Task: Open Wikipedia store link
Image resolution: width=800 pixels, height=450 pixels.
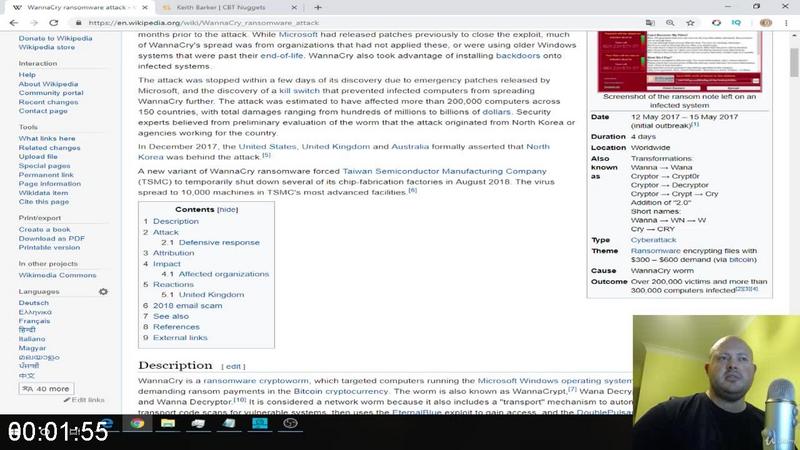Action: coord(46,47)
